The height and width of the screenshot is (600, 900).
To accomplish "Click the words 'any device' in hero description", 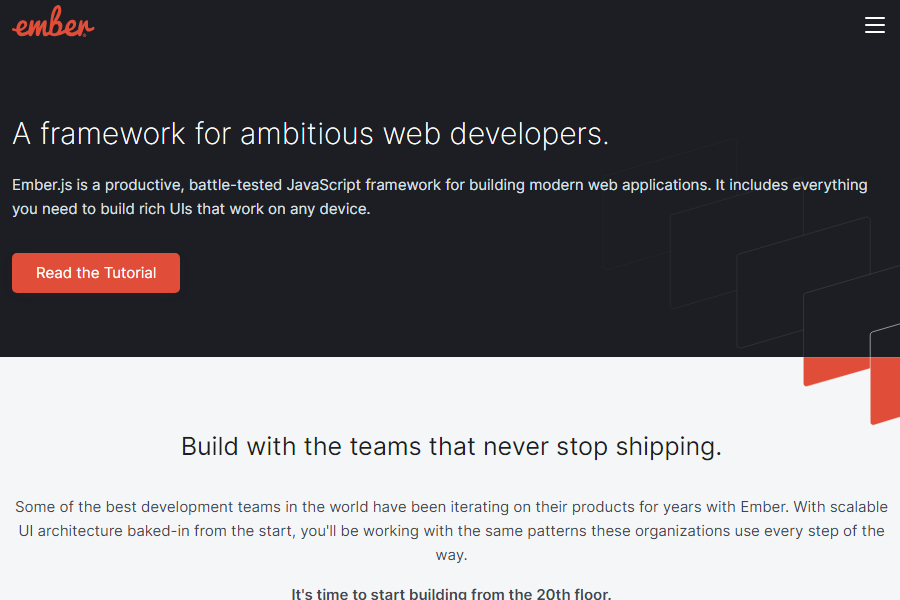I will pyautogui.click(x=329, y=209).
